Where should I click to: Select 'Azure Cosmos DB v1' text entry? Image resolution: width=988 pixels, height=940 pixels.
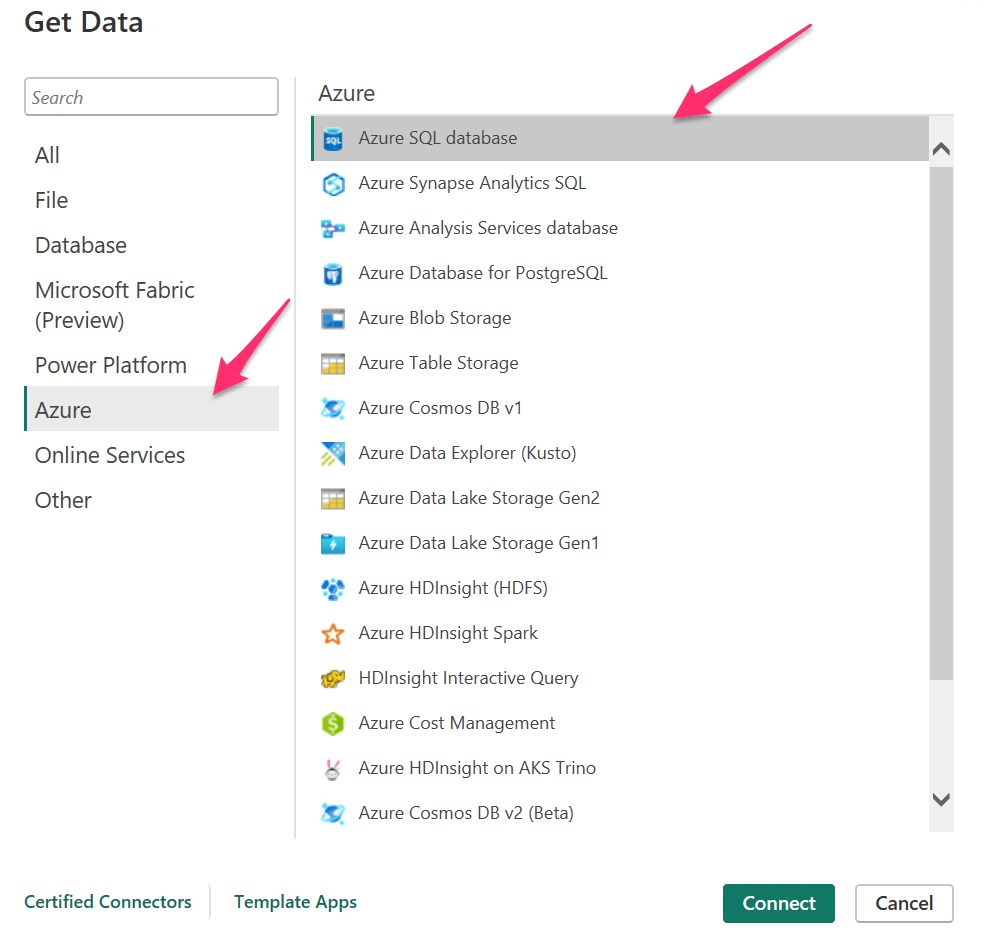pos(440,408)
